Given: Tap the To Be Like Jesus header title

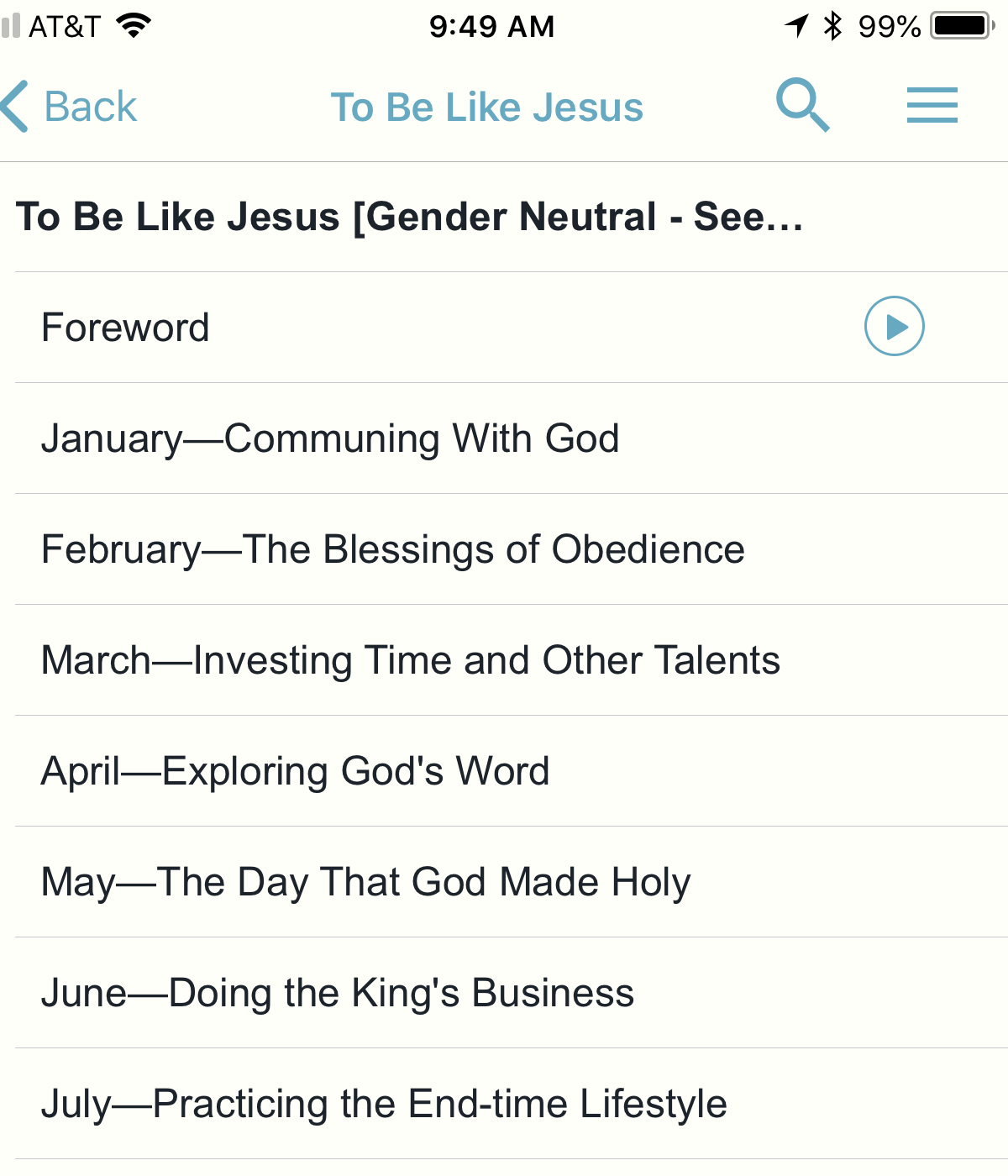Looking at the screenshot, I should coord(487,108).
